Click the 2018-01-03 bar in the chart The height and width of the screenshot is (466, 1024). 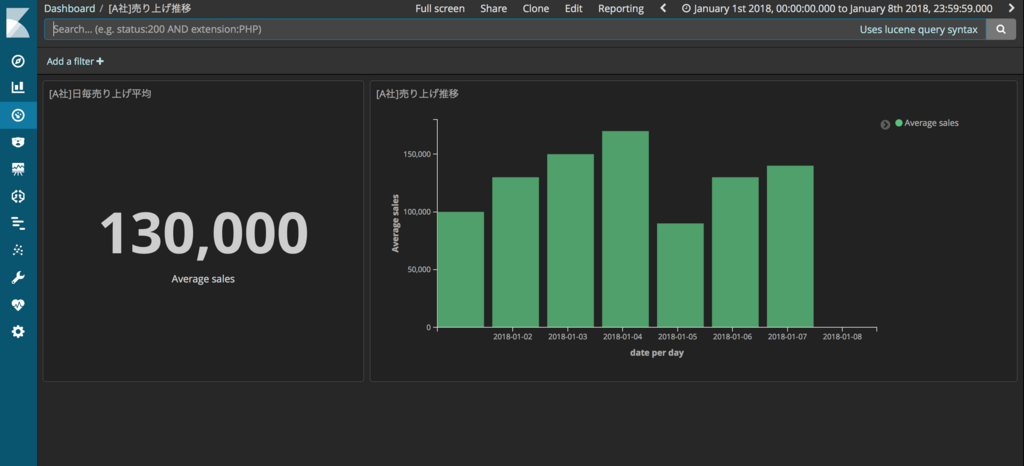570,241
